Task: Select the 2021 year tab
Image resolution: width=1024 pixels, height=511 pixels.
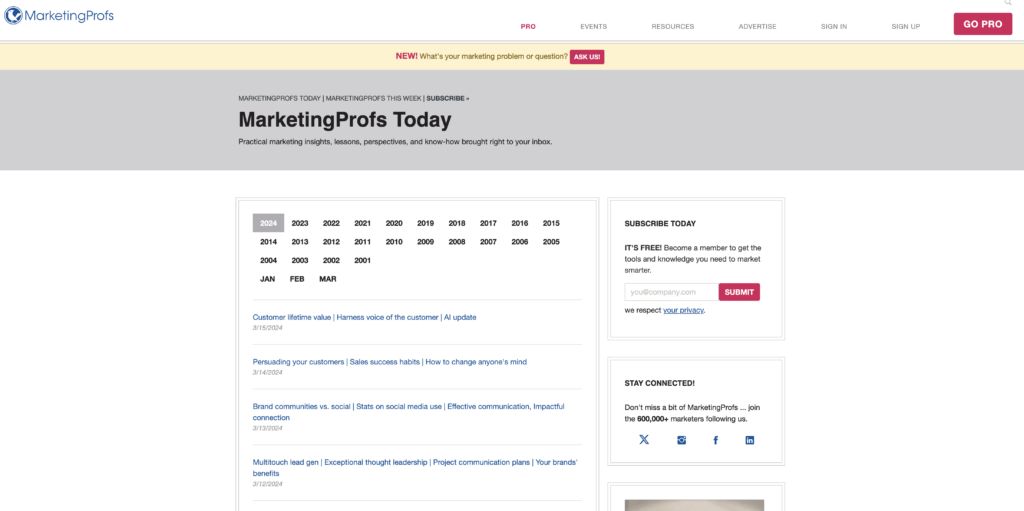Action: pyautogui.click(x=362, y=223)
